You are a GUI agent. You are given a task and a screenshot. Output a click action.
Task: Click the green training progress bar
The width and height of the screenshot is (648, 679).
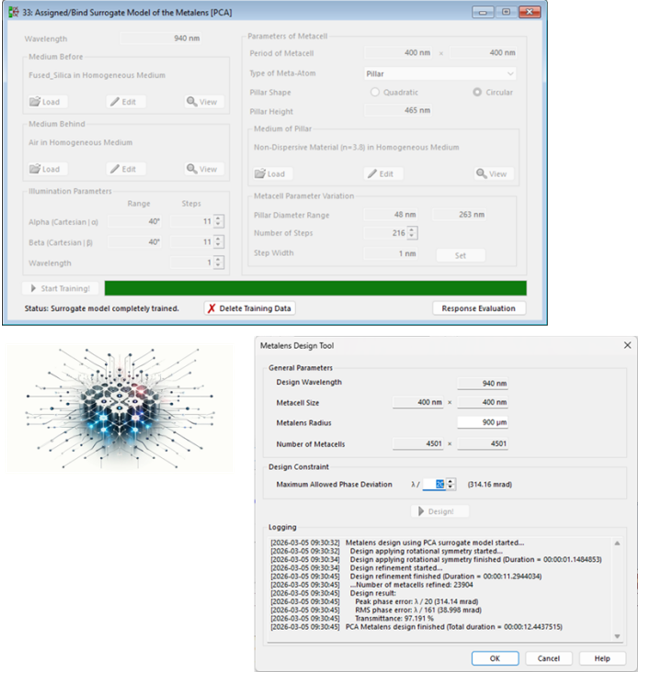point(315,288)
